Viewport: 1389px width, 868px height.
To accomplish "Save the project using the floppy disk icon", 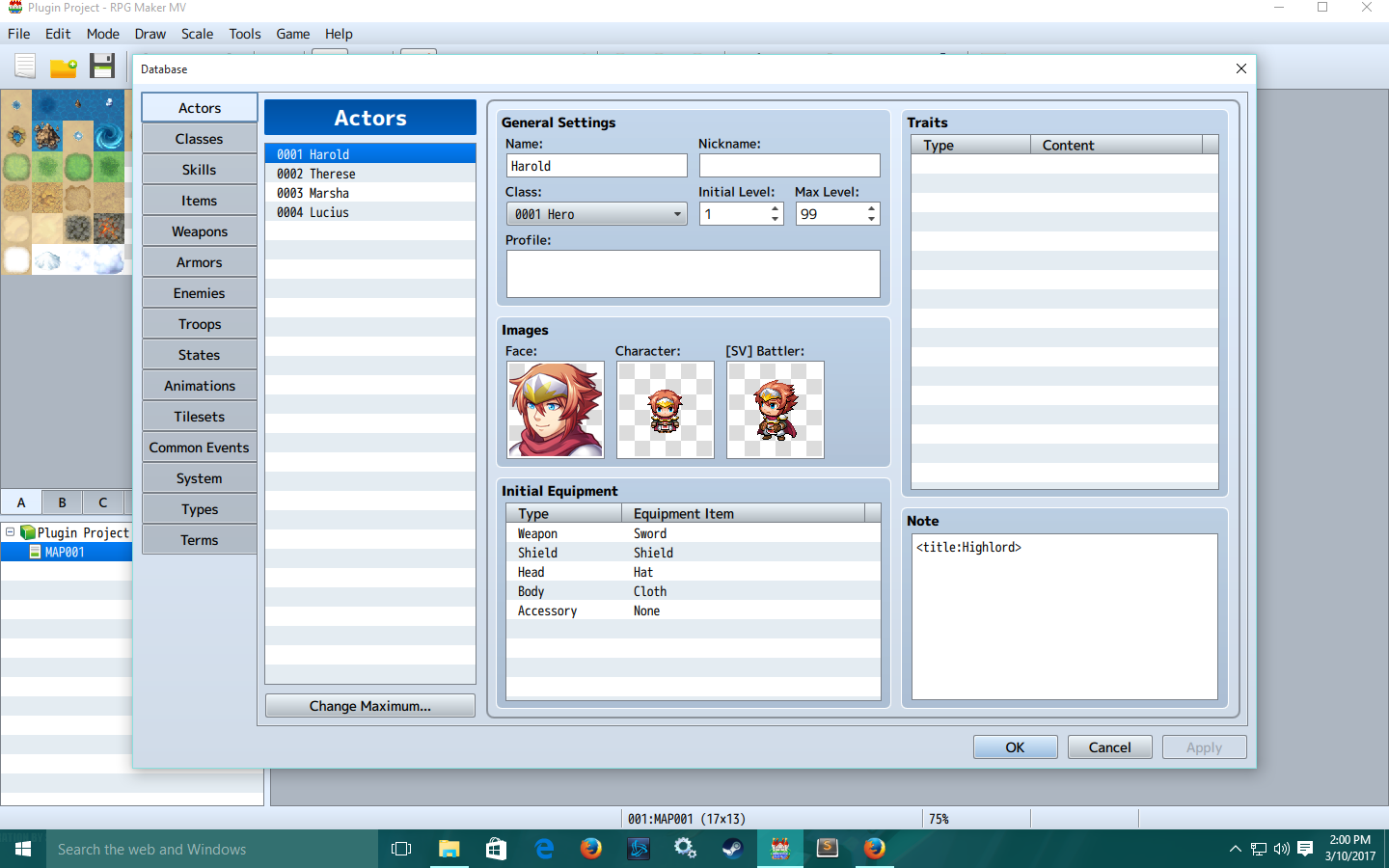I will tap(102, 66).
